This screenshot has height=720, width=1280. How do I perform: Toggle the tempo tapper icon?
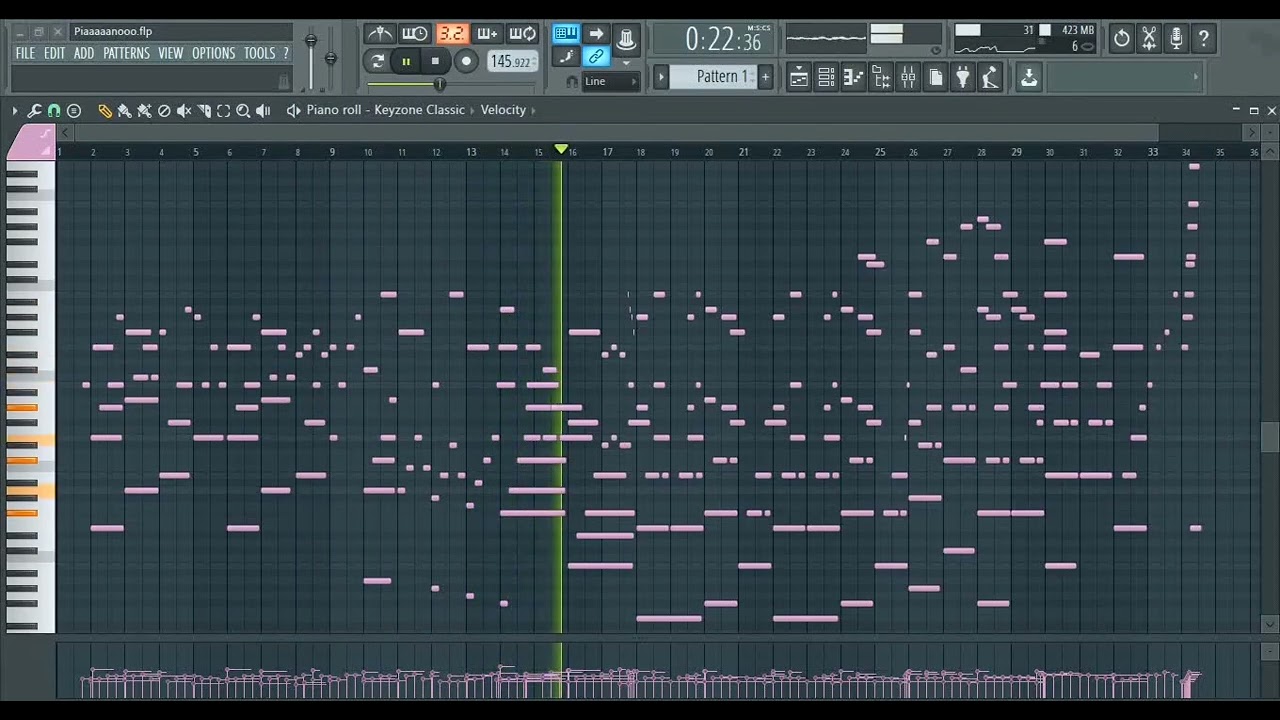(989, 78)
